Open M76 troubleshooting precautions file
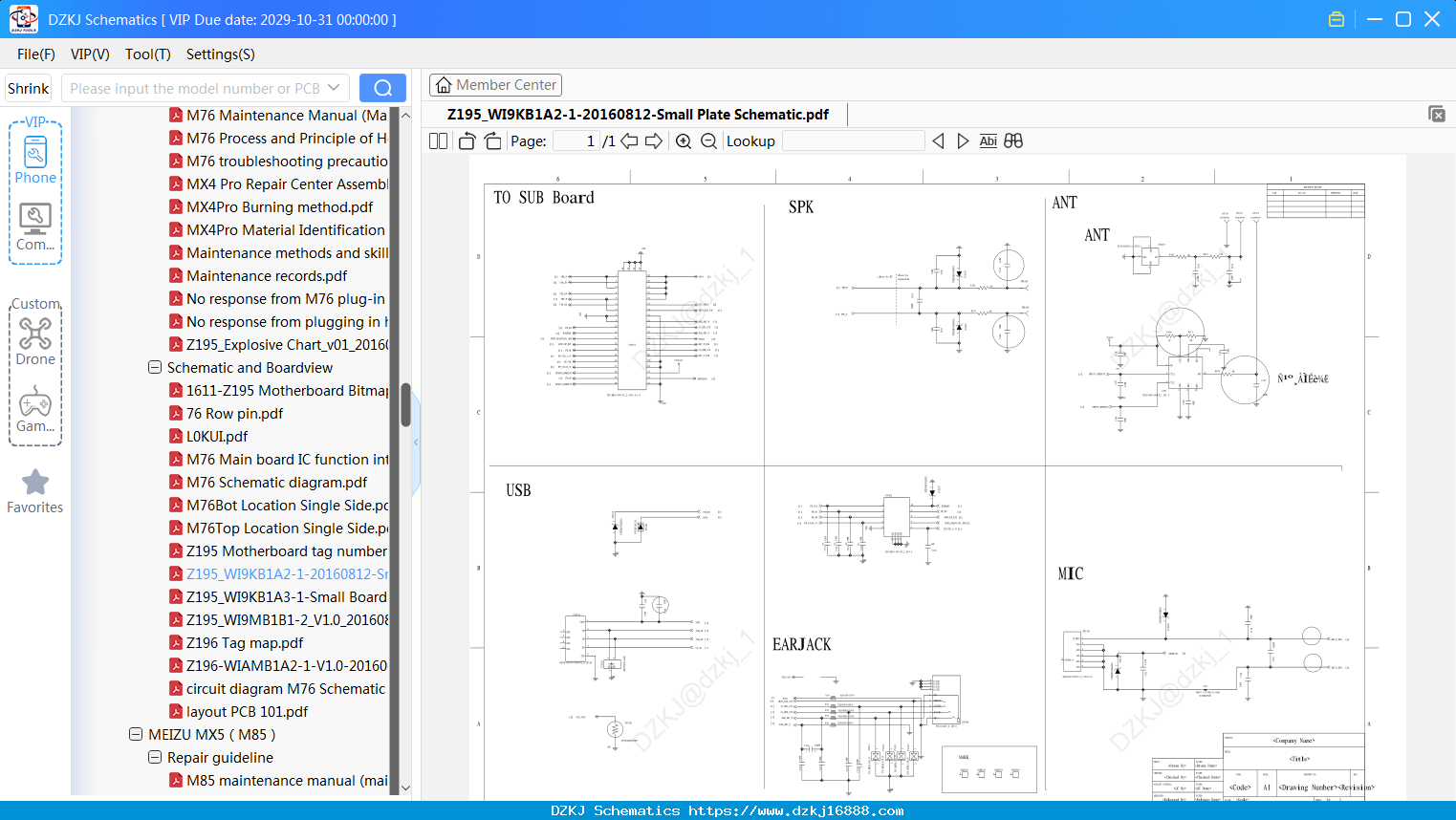Viewport: 1456px width, 820px height. pyautogui.click(x=278, y=162)
